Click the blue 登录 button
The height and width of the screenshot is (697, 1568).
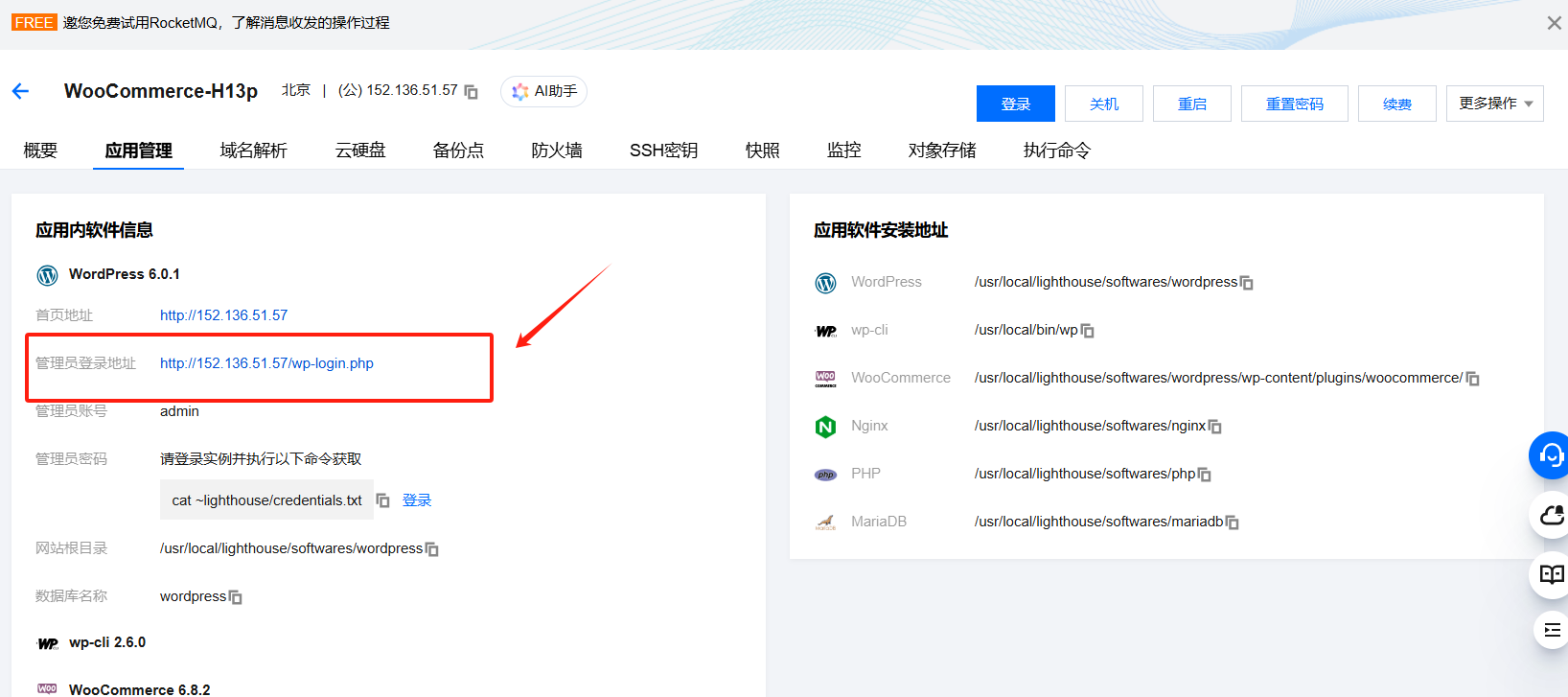pyautogui.click(x=1016, y=104)
